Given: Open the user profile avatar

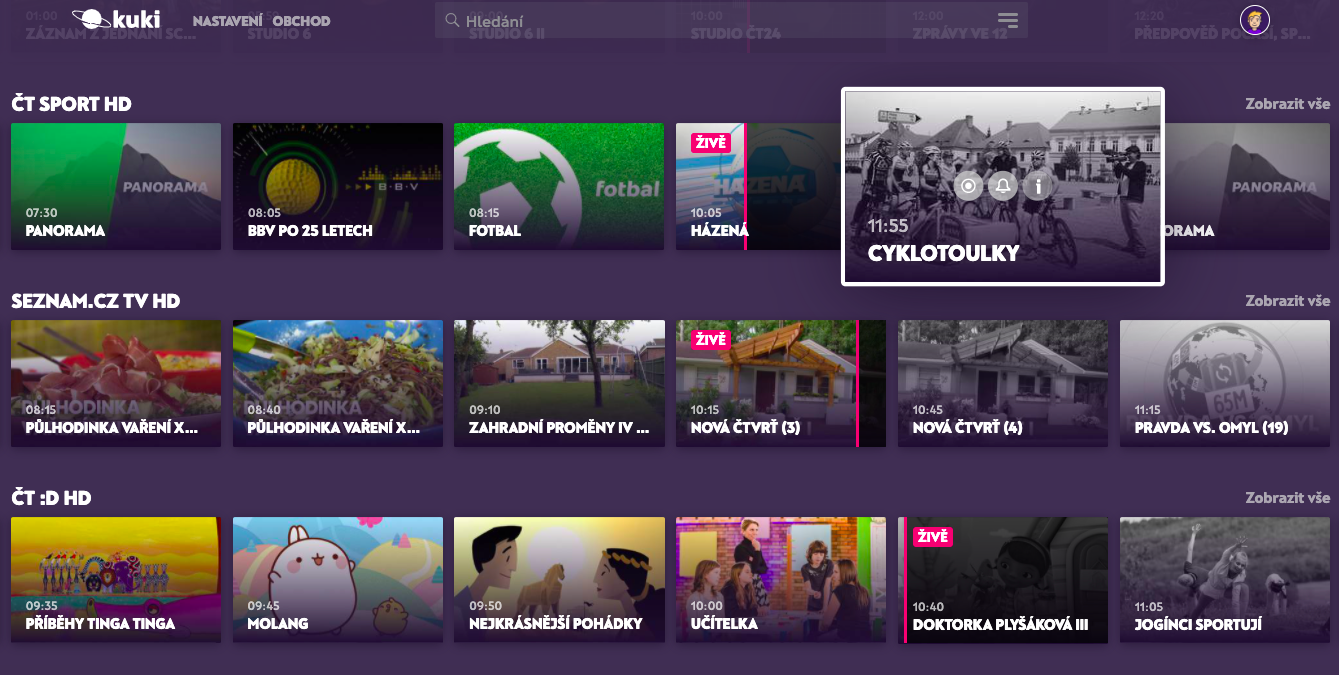Looking at the screenshot, I should click(x=1254, y=20).
